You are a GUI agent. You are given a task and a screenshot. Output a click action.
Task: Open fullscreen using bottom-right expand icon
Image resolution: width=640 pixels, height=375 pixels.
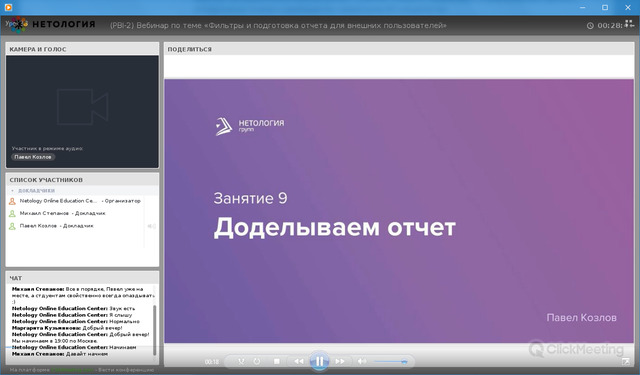[625, 362]
